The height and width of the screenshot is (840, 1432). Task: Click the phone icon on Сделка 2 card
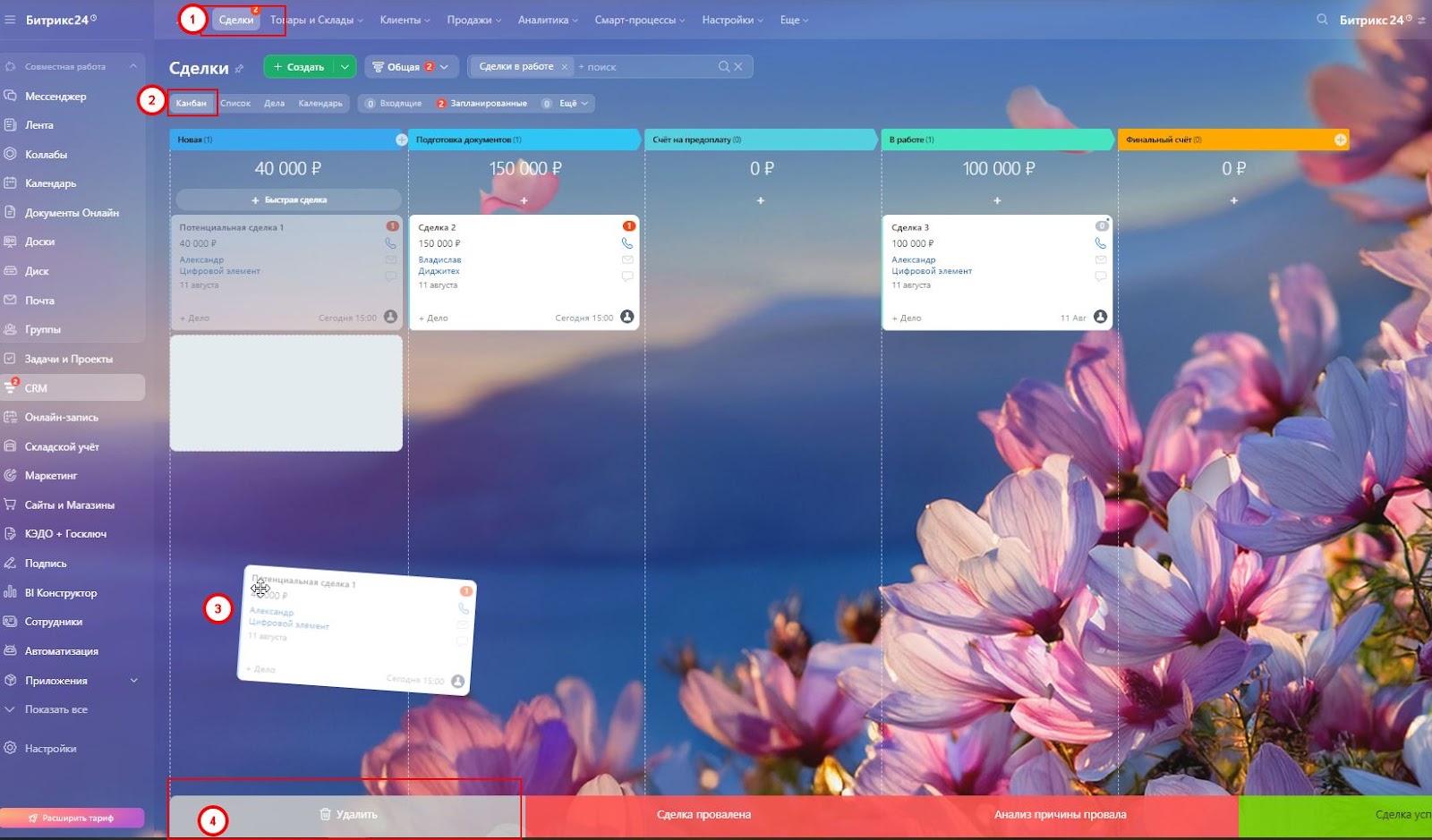[626, 243]
